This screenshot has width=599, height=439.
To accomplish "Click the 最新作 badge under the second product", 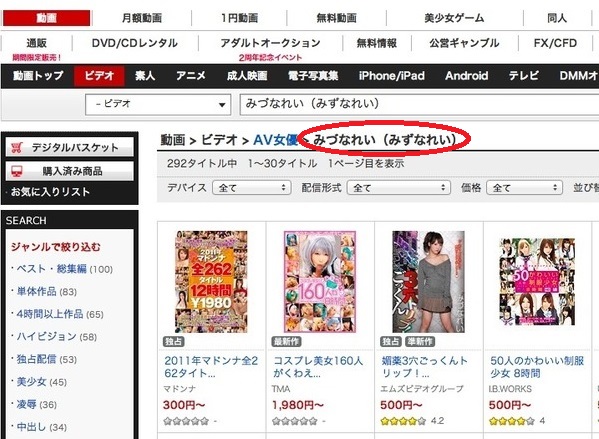I will click(287, 341).
